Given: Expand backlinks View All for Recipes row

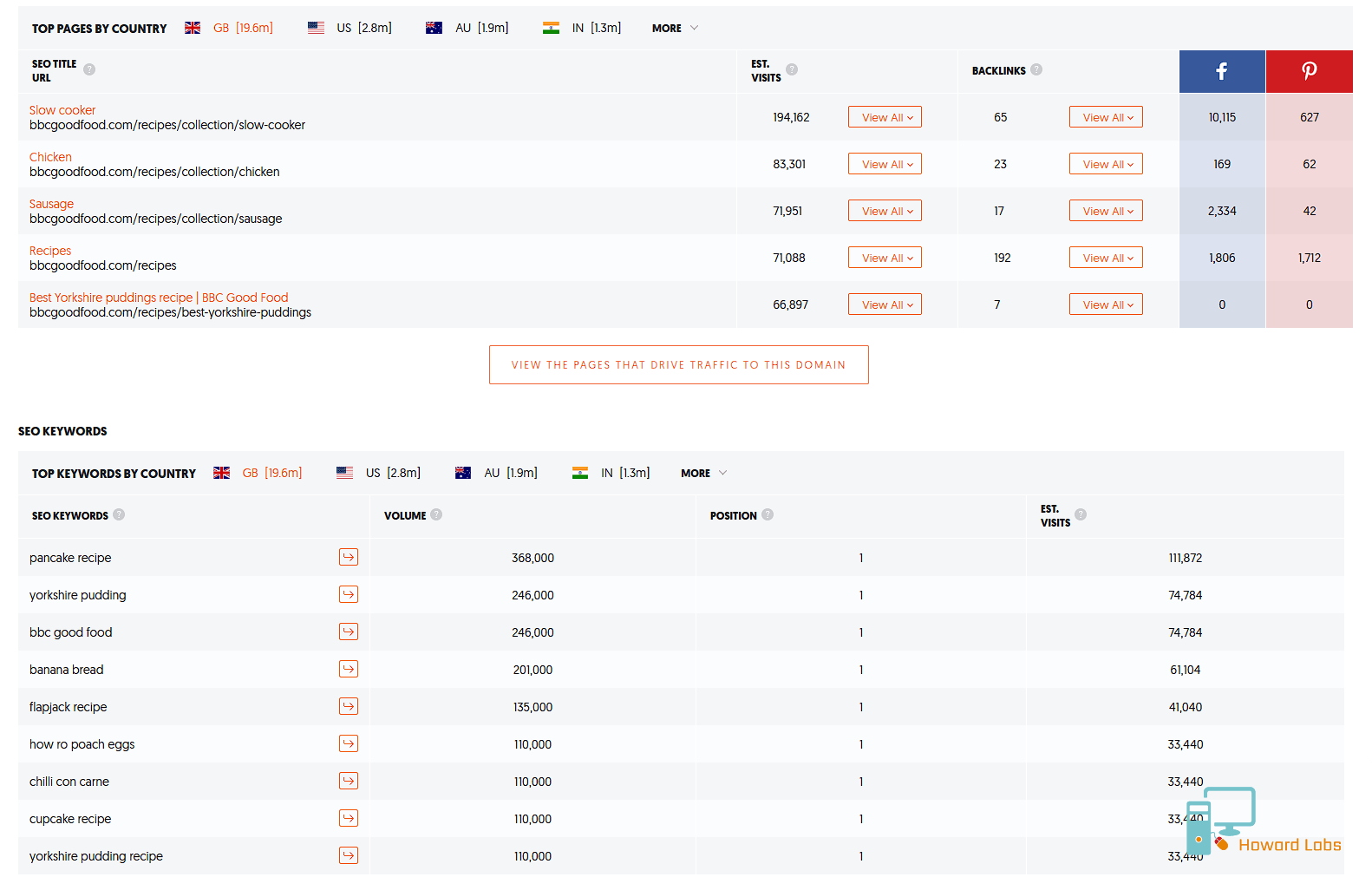Looking at the screenshot, I should 1106,258.
